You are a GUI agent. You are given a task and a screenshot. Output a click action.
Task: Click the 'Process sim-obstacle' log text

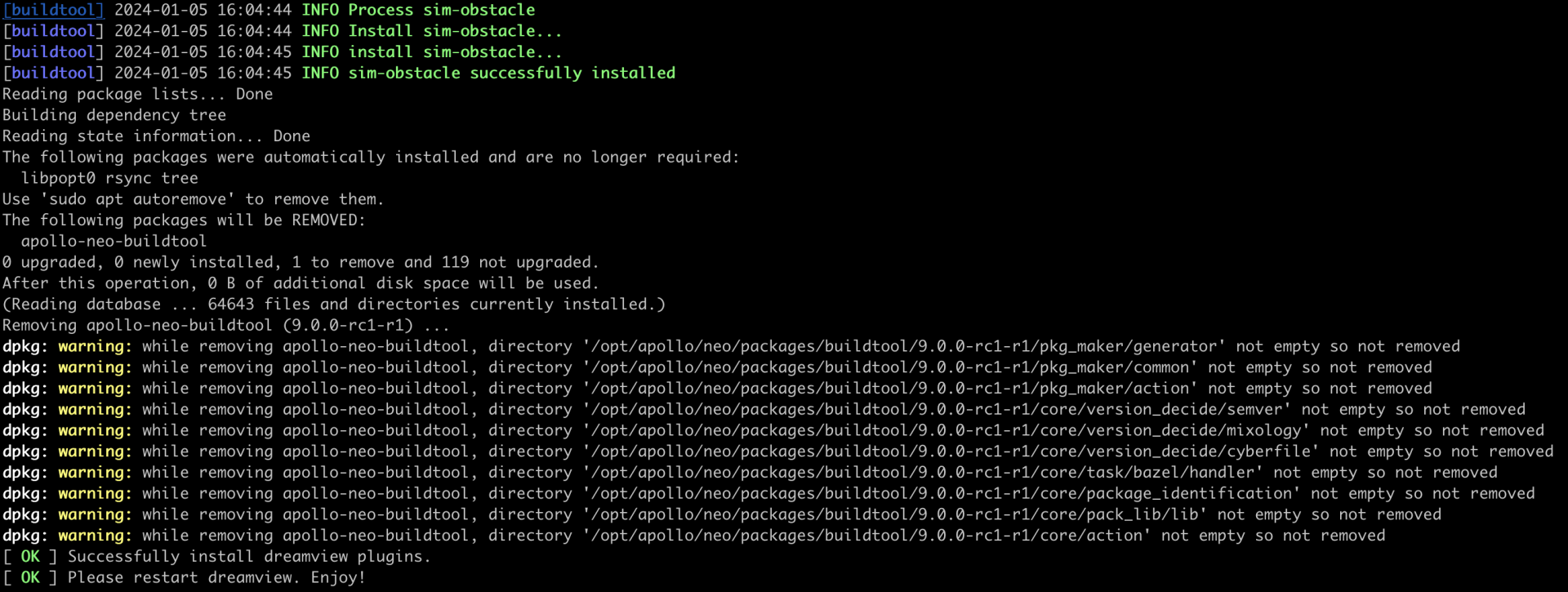pos(441,10)
